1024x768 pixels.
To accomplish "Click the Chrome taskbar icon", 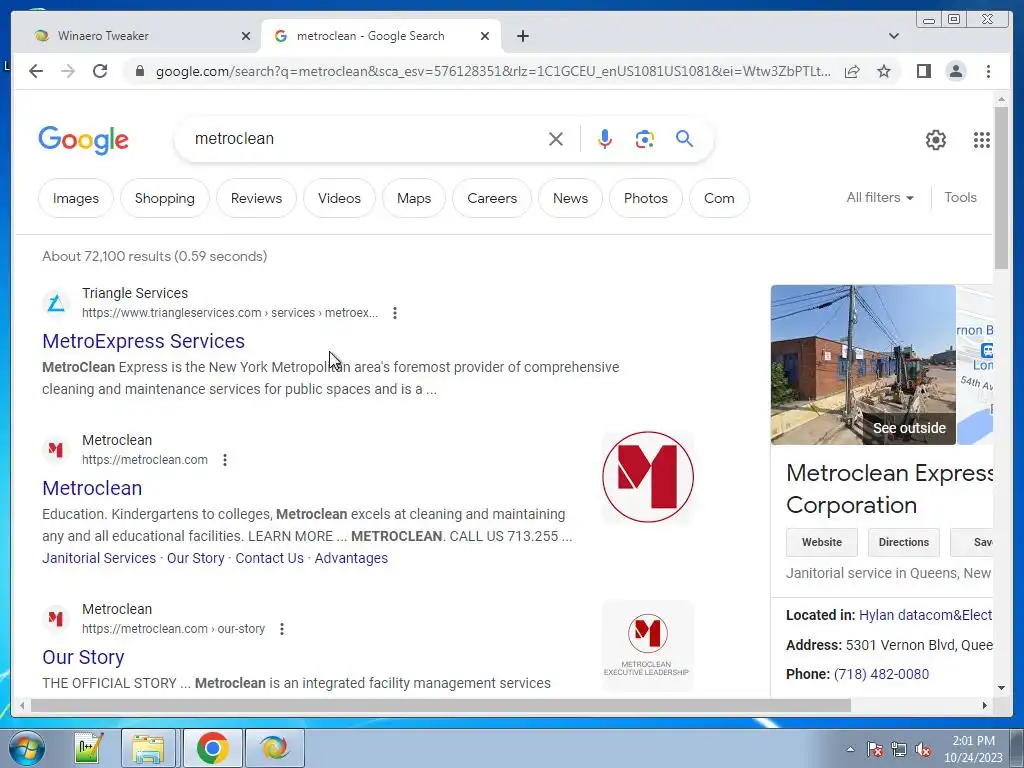I will [x=212, y=748].
